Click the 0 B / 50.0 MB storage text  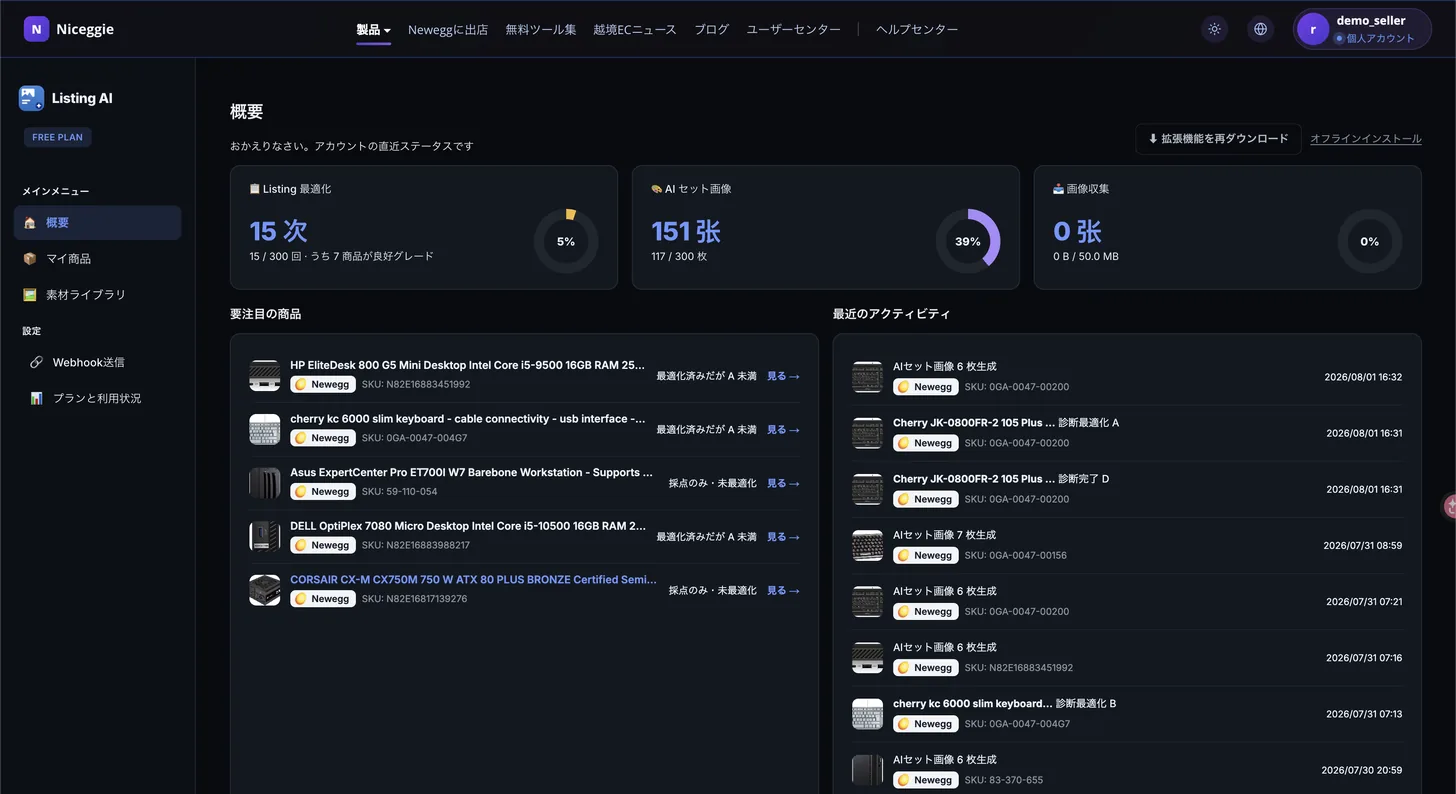click(x=1086, y=257)
